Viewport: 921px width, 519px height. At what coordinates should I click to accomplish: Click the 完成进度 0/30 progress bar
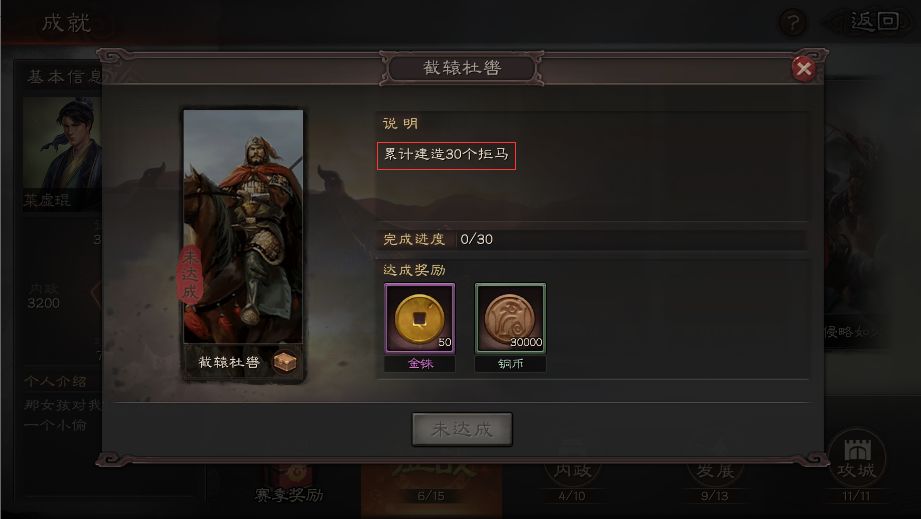click(x=591, y=239)
